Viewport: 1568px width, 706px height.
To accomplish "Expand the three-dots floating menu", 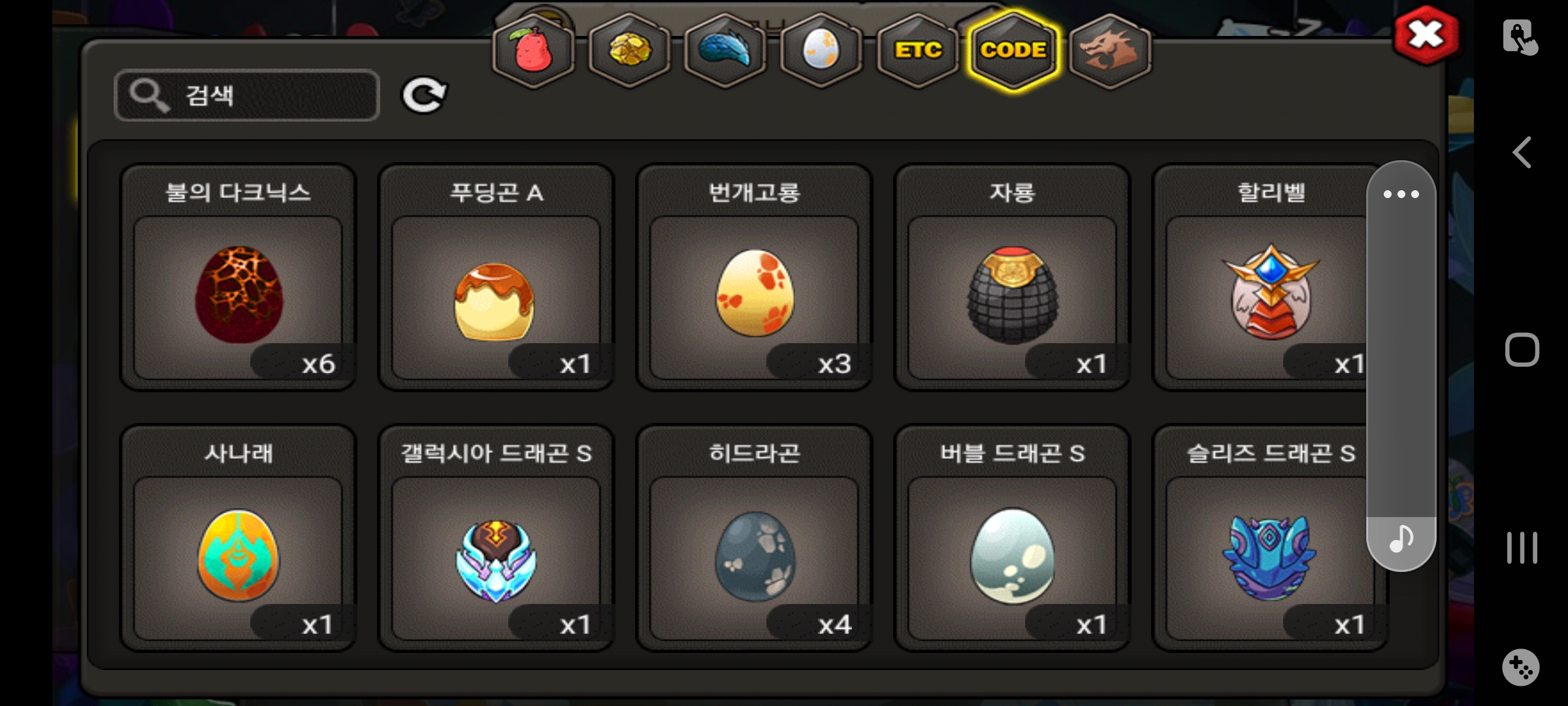I will pyautogui.click(x=1401, y=194).
